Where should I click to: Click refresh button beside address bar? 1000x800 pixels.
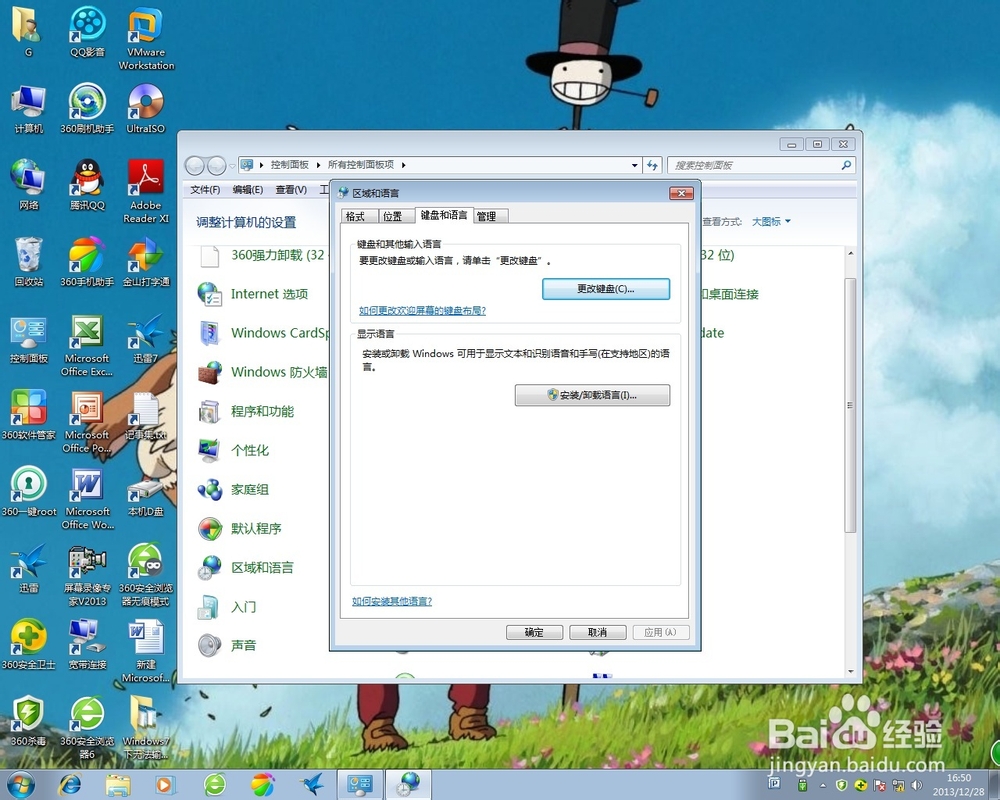pyautogui.click(x=652, y=165)
